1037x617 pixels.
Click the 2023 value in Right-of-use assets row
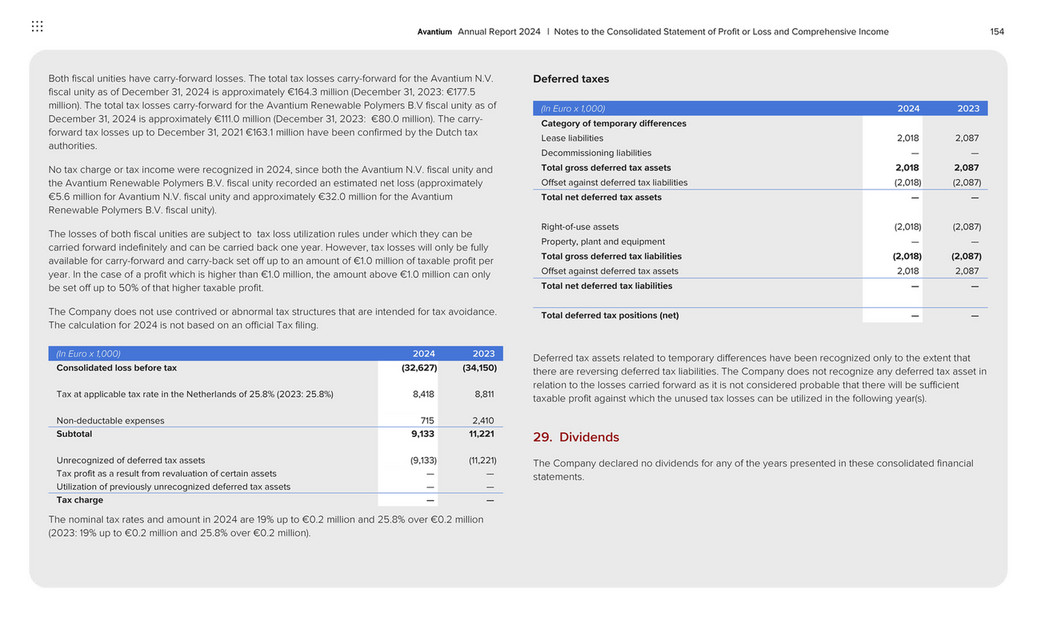(967, 227)
